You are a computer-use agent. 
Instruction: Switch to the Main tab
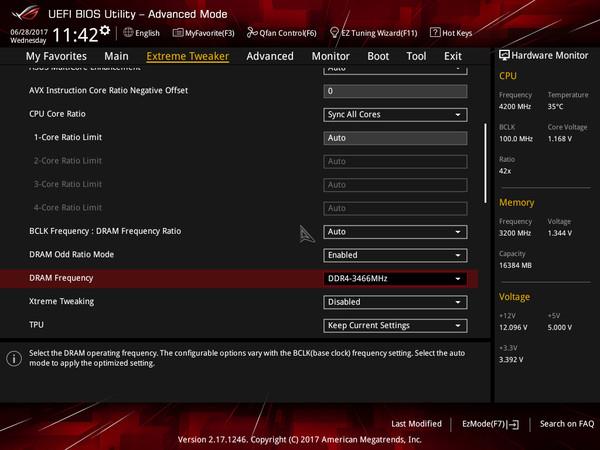click(x=116, y=56)
